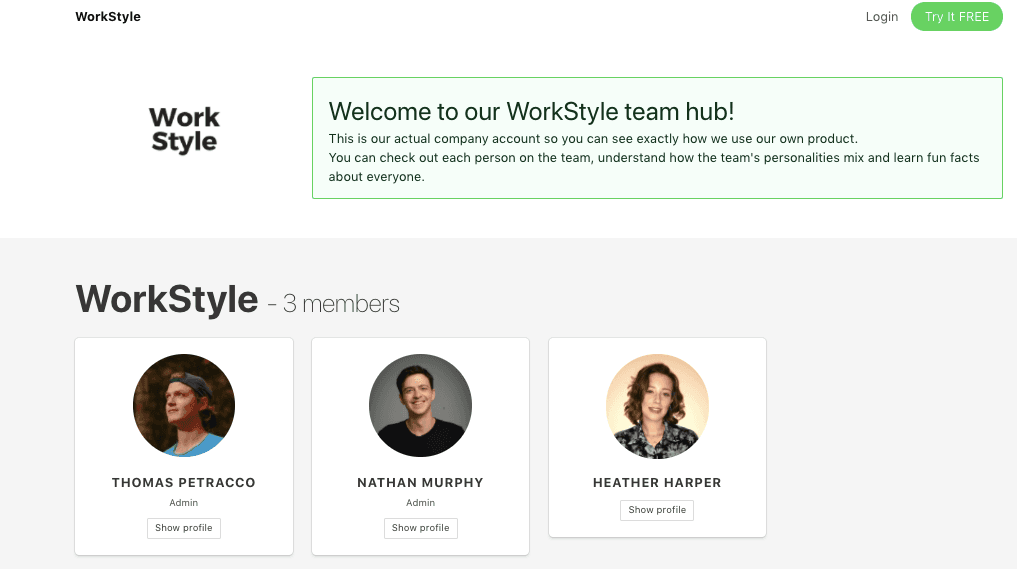Click Nathan Murphy's avatar photo
The height and width of the screenshot is (569, 1017).
point(420,406)
